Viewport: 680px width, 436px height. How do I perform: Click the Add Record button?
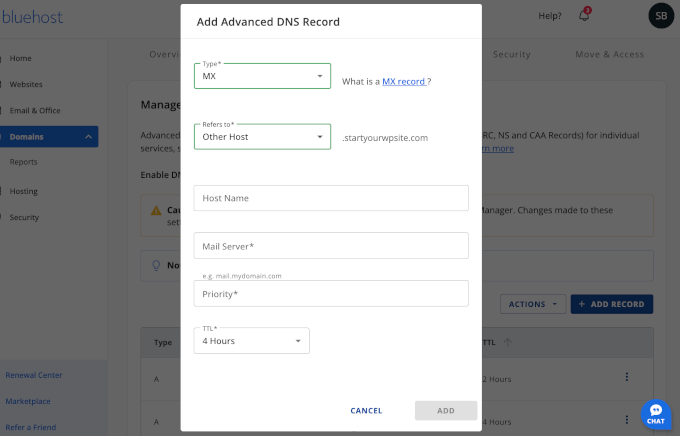click(611, 304)
